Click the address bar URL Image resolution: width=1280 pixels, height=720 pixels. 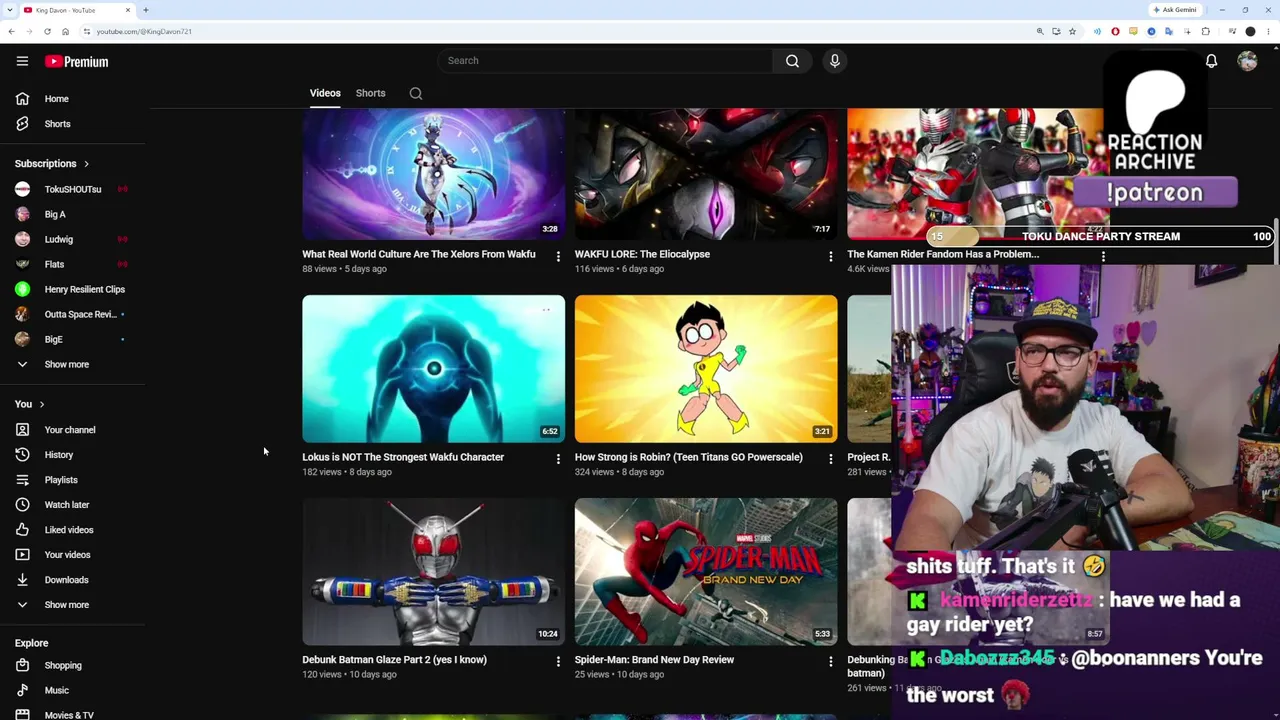point(144,31)
